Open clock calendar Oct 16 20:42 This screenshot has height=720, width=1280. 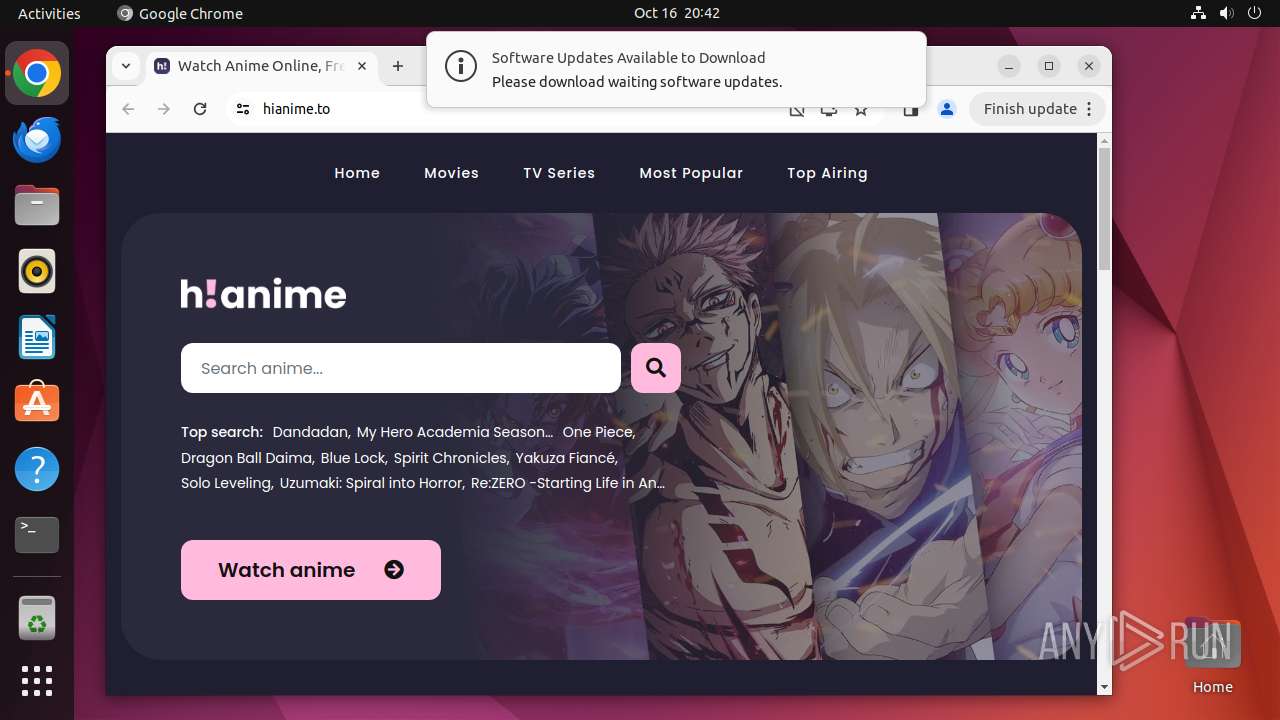677,13
